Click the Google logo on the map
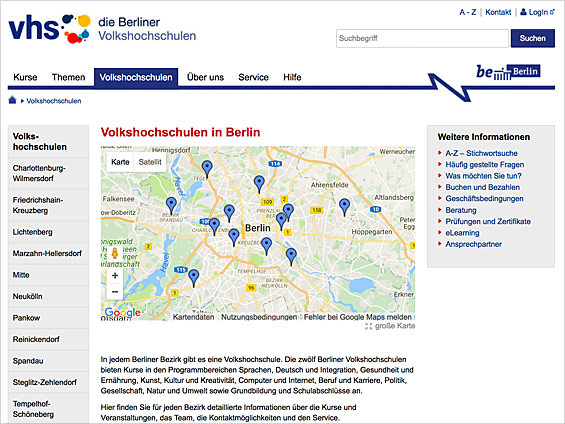The image size is (565, 424). [123, 312]
